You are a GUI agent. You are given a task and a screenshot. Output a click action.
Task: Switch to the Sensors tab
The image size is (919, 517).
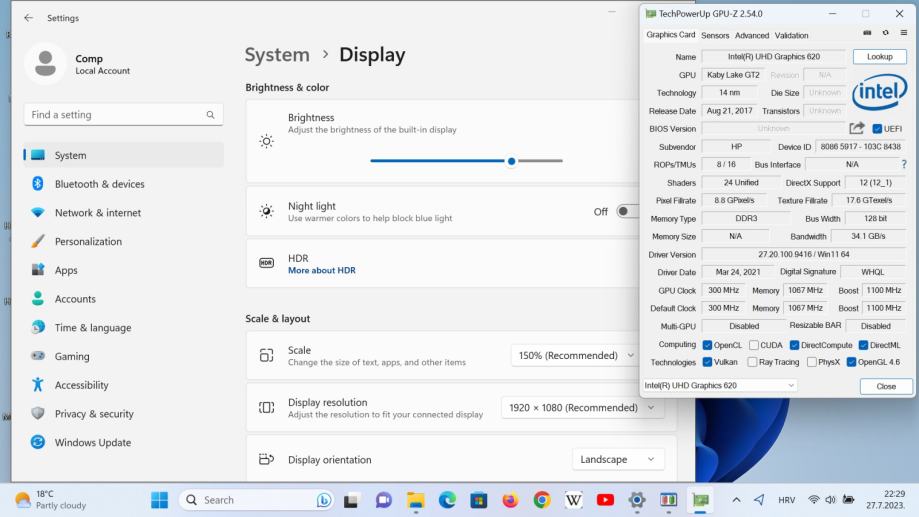tap(714, 35)
